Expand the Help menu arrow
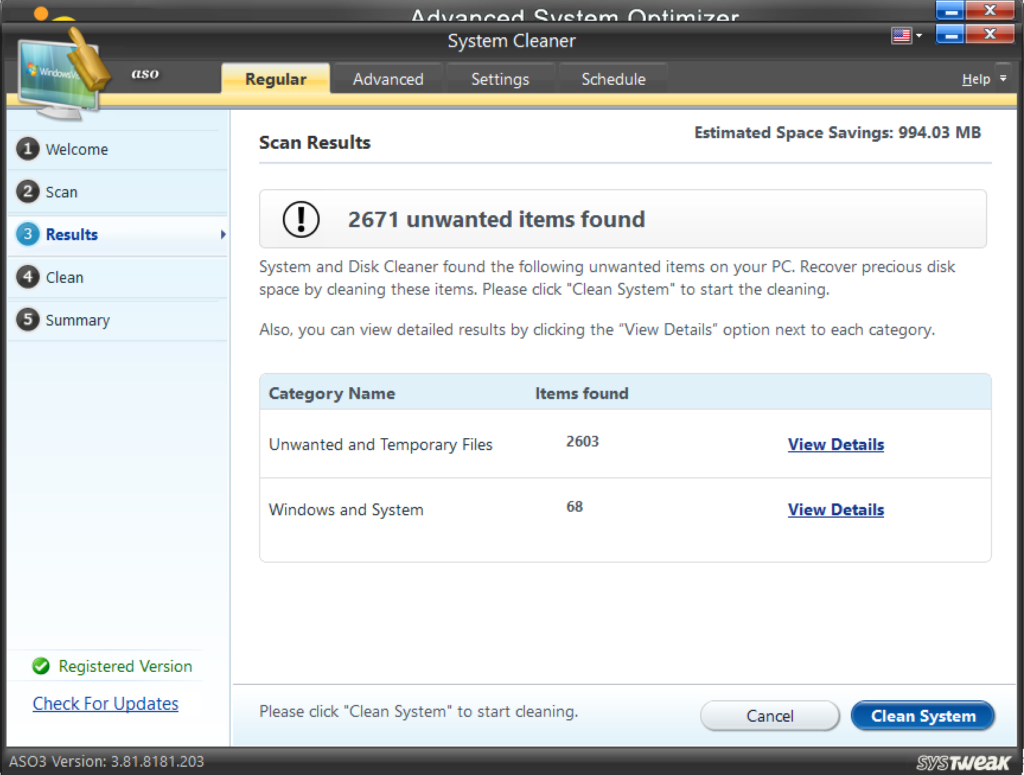The width and height of the screenshot is (1024, 775). [1003, 78]
